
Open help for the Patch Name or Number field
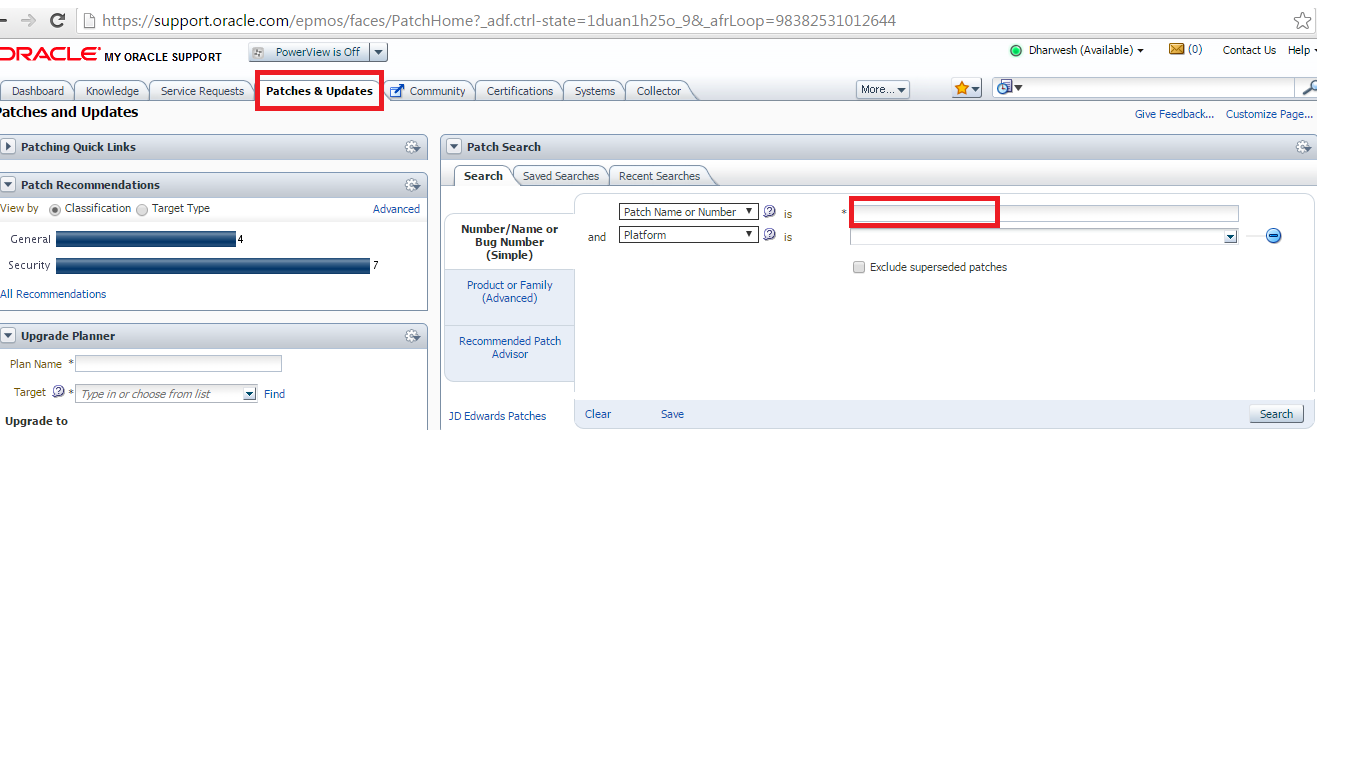[x=769, y=211]
